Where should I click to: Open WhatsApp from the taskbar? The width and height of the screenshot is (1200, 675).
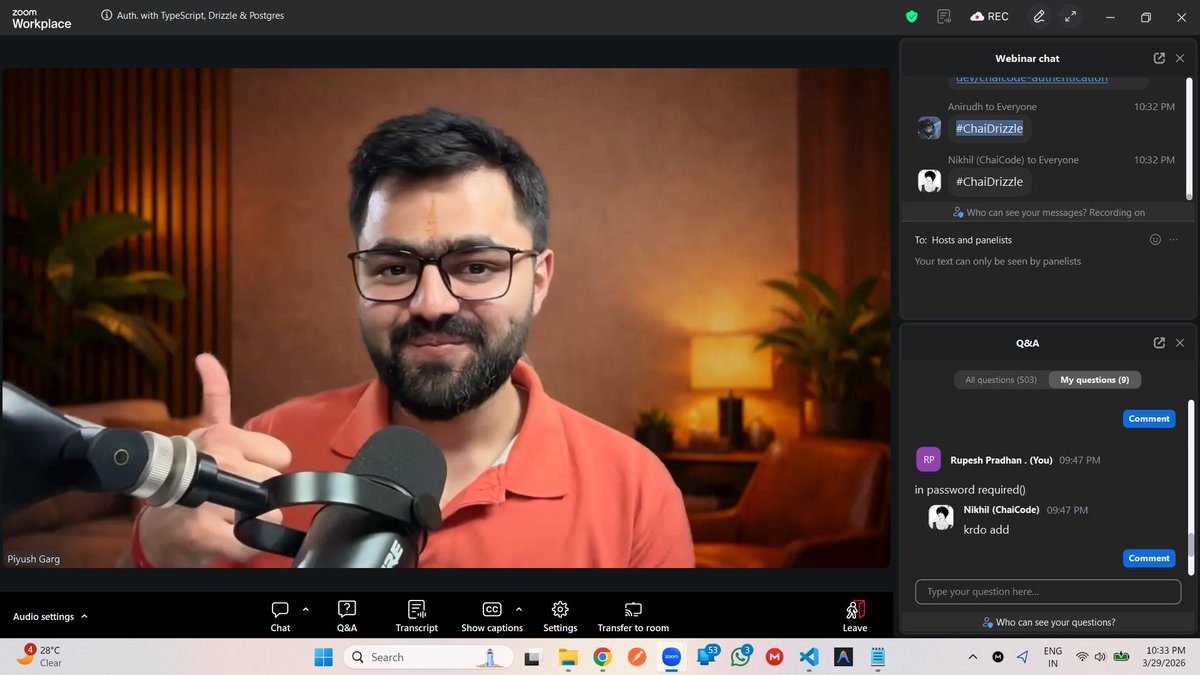(740, 657)
